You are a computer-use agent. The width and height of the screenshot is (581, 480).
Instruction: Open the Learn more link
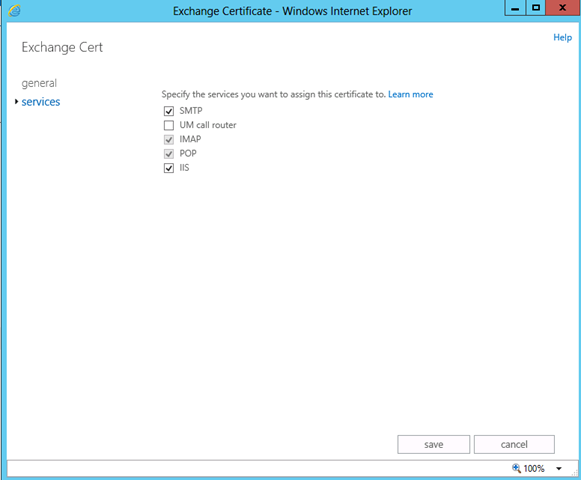pos(411,95)
